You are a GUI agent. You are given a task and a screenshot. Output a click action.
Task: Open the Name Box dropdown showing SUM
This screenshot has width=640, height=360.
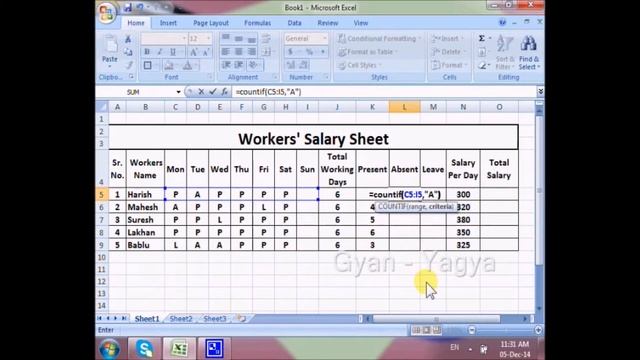(x=178, y=92)
